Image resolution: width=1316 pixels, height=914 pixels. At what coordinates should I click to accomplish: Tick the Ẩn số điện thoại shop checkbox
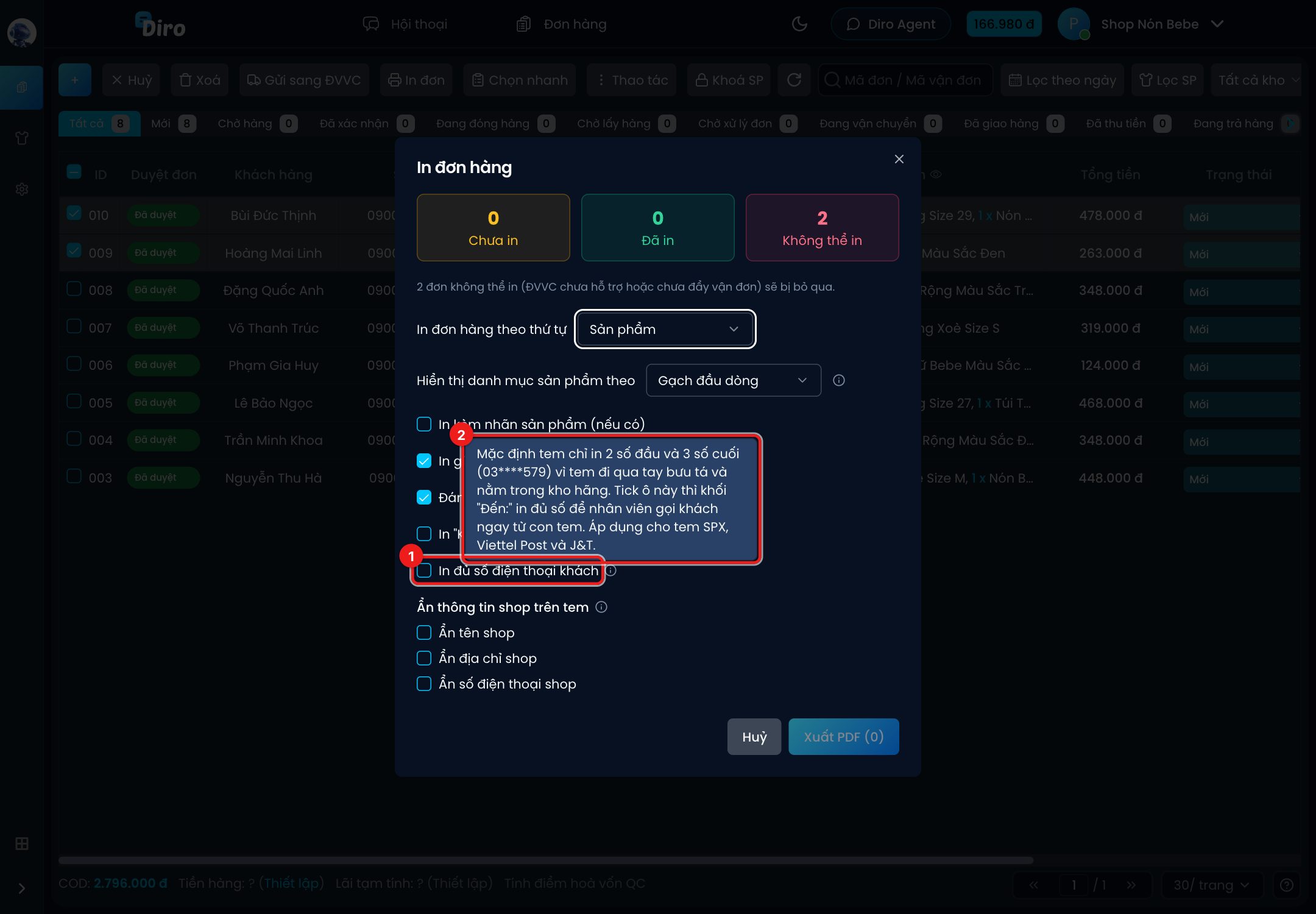424,684
